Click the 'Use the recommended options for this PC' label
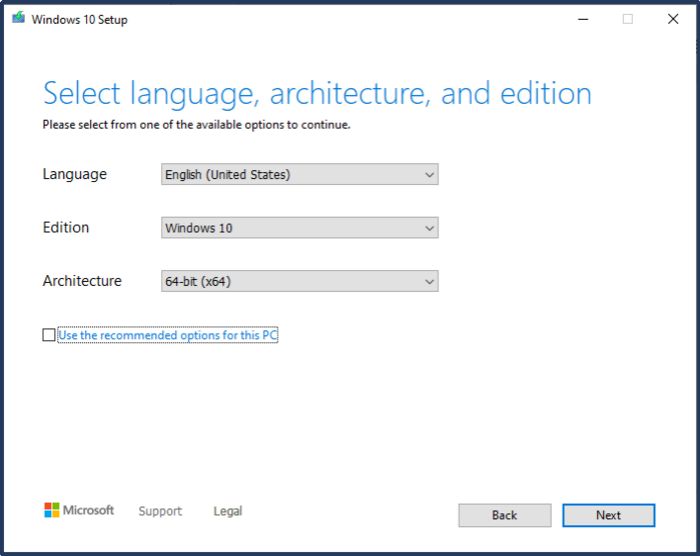Screen dimensions: 700x556 pyautogui.click(x=167, y=336)
